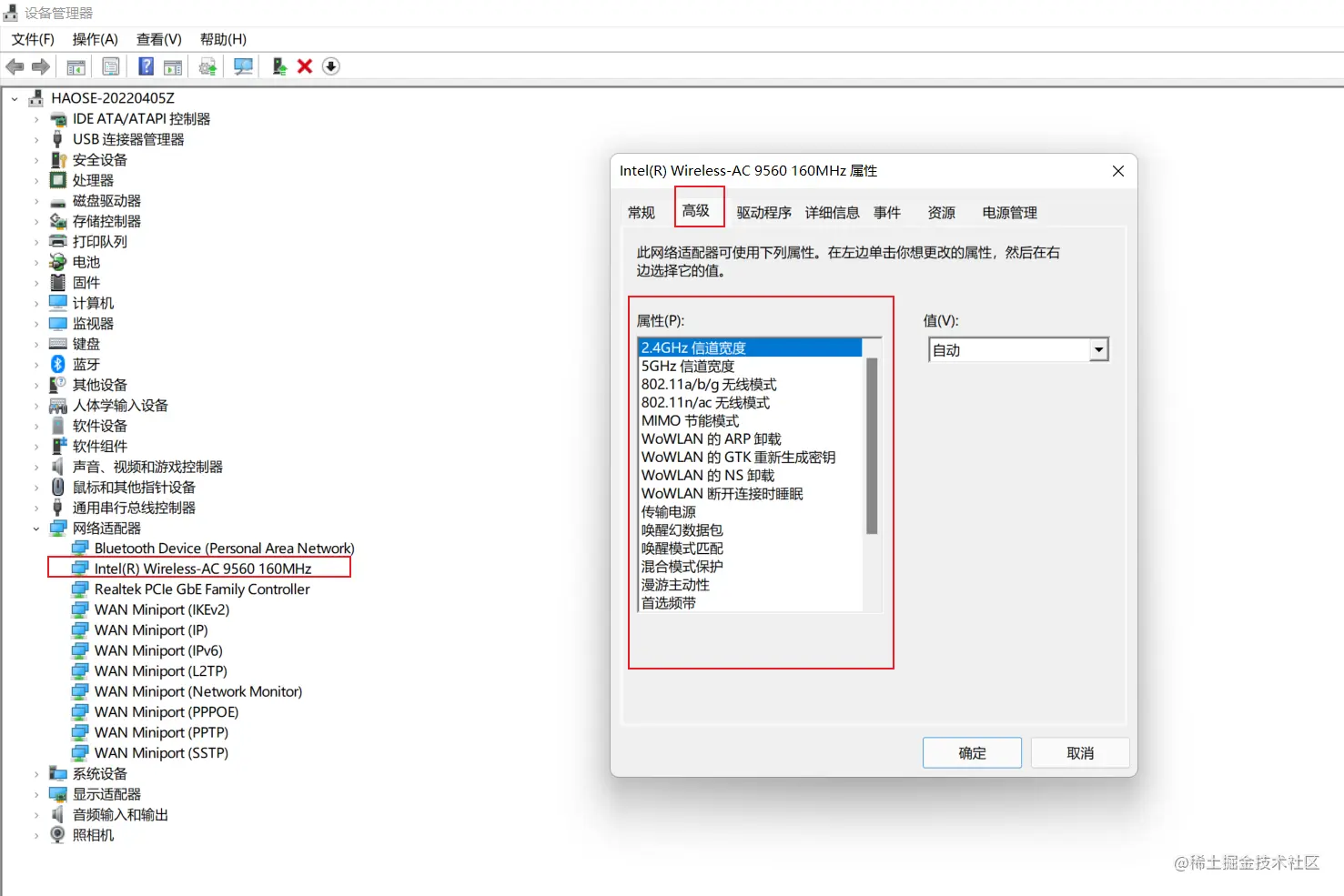Image resolution: width=1344 pixels, height=896 pixels.
Task: Click the Disable device down-arrow icon
Action: coord(331,66)
